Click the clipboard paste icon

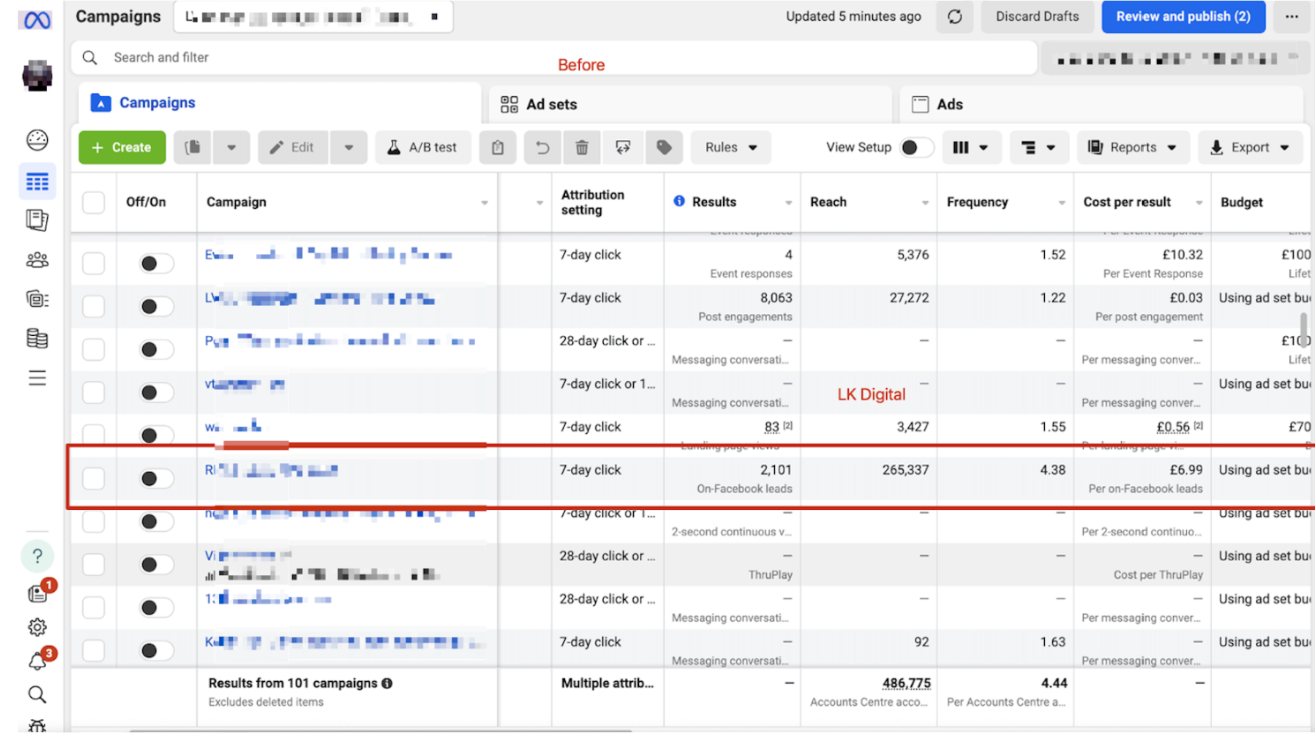(x=497, y=147)
